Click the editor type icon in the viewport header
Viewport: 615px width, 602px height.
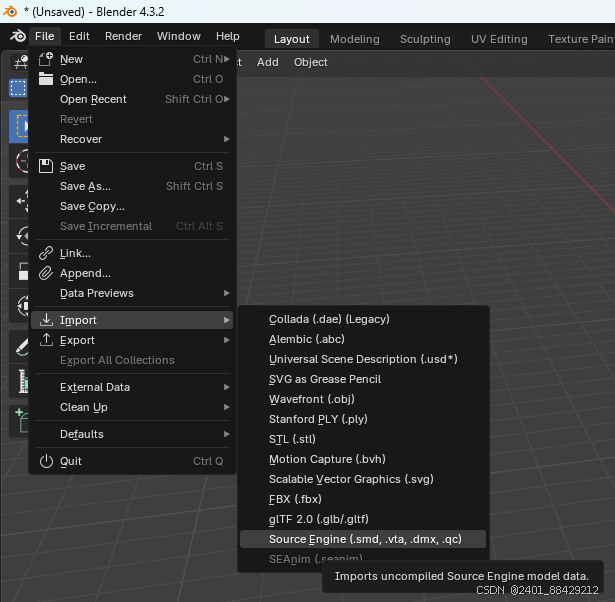click(x=19, y=62)
